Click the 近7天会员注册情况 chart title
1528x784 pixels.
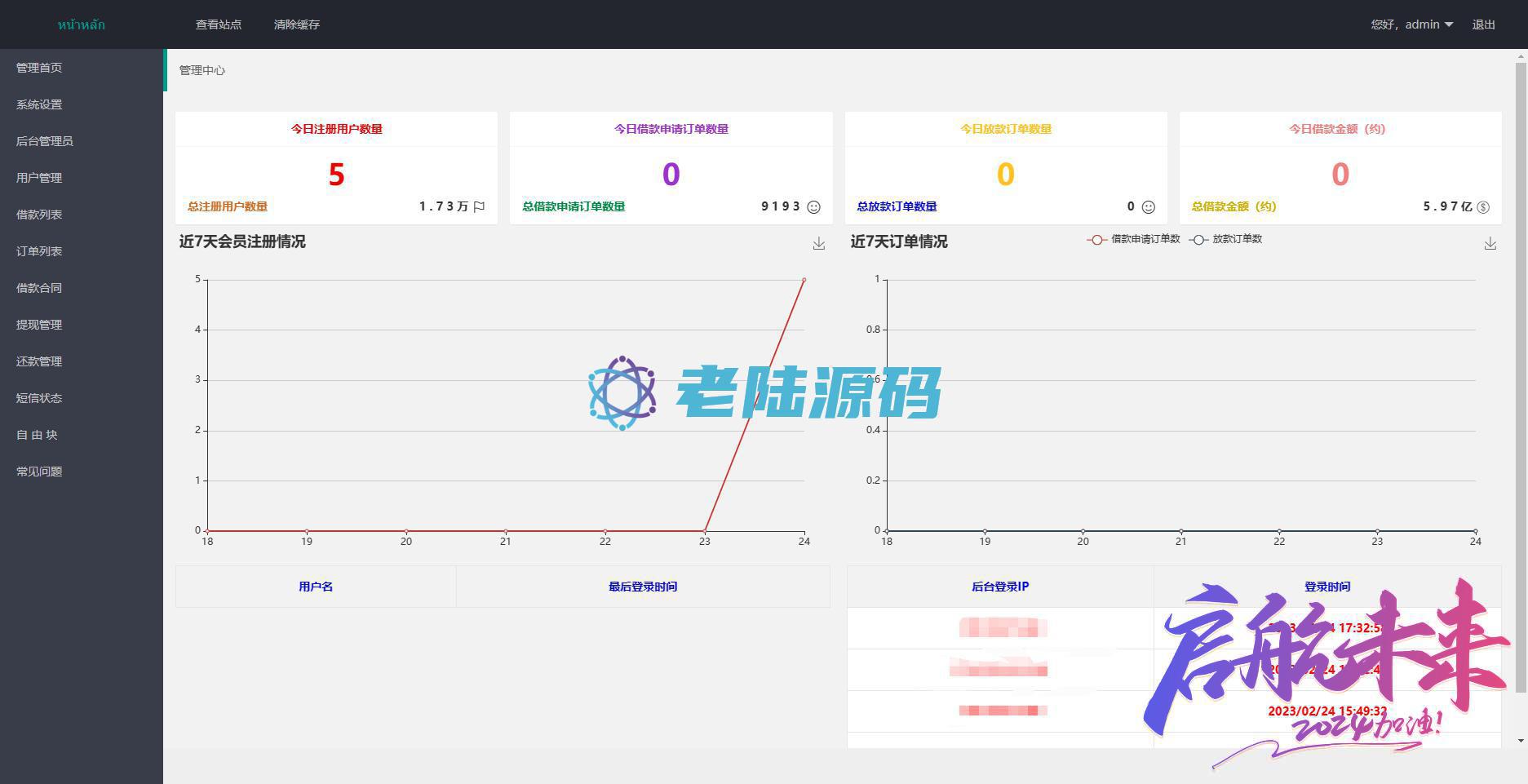coord(242,241)
